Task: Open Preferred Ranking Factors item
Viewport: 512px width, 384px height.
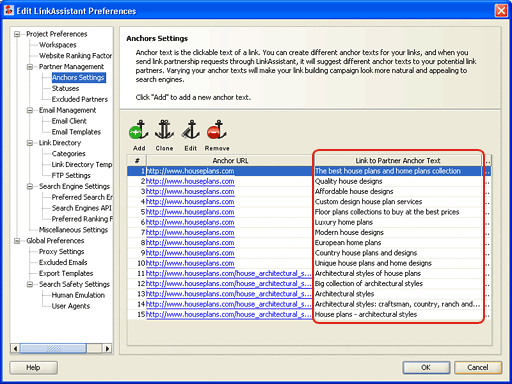Action: 82,219
